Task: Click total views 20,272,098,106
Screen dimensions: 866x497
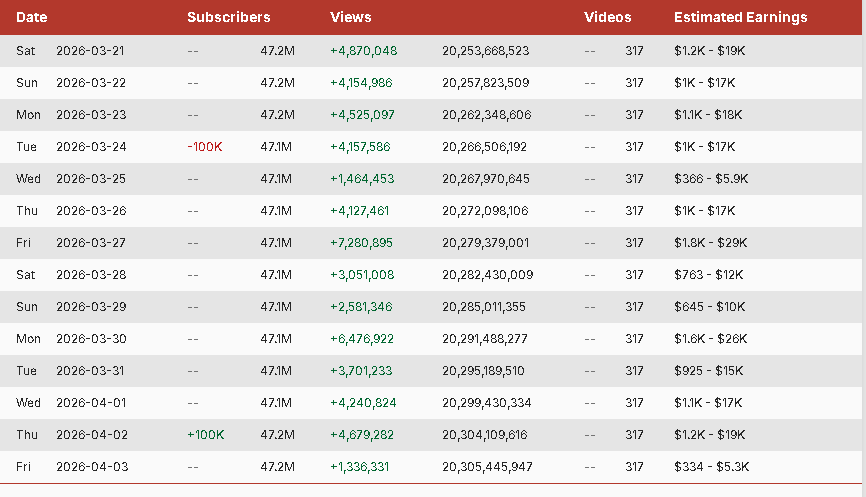Action: [485, 211]
